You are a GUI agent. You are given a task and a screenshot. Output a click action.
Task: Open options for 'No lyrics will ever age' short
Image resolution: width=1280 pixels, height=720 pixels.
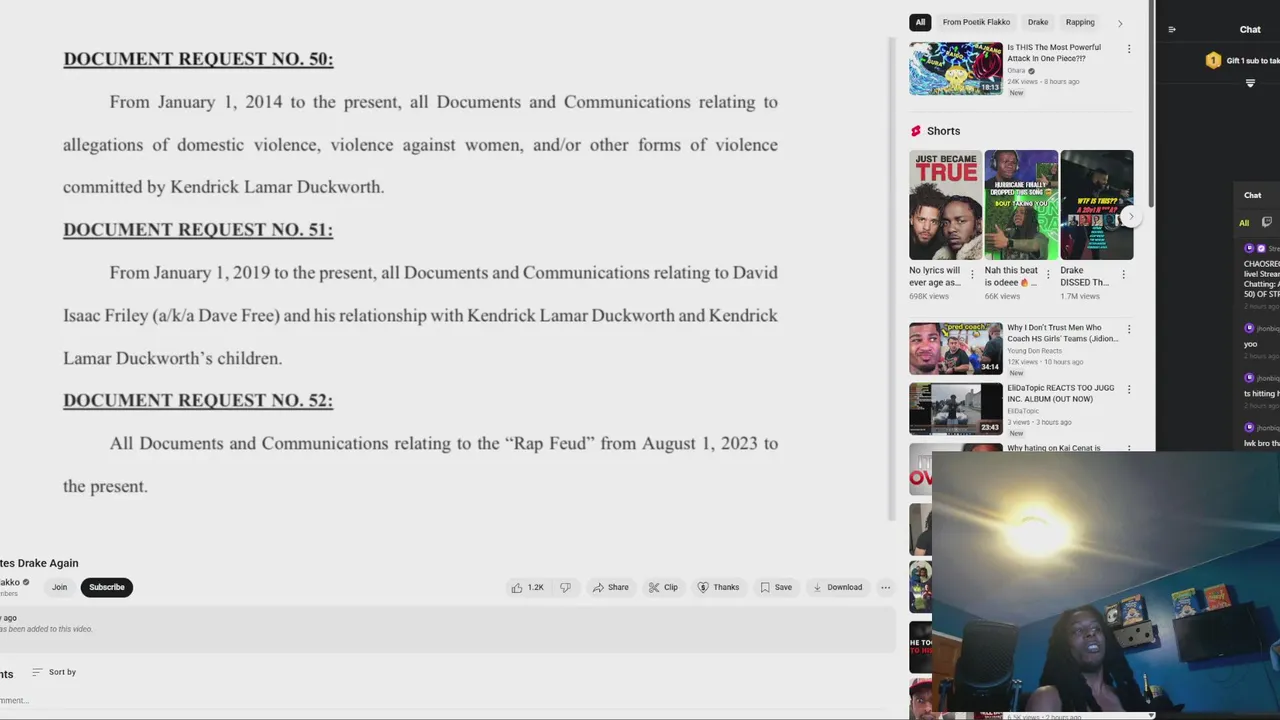pyautogui.click(x=972, y=274)
